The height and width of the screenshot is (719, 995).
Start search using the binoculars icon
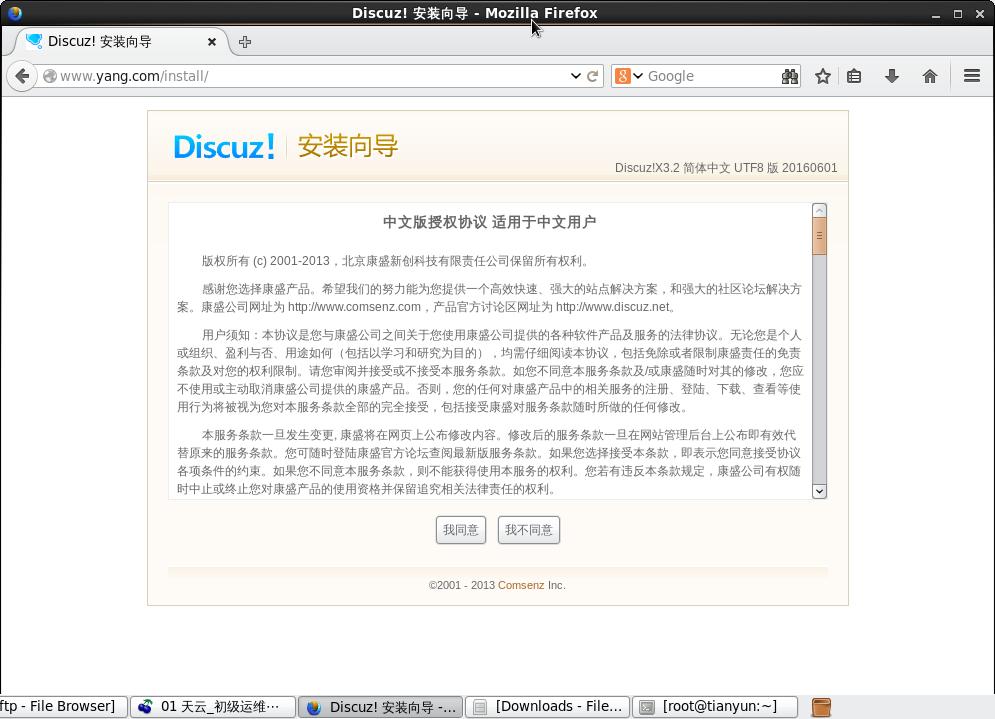[789, 76]
